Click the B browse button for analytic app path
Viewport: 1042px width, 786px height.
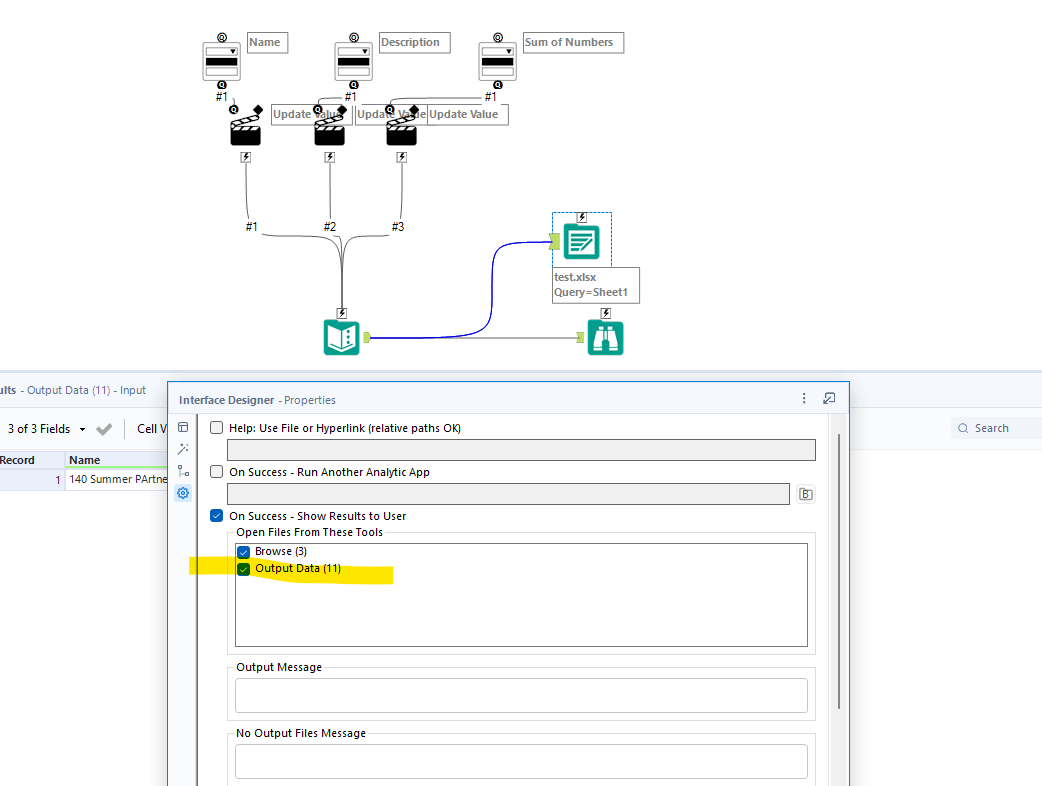805,493
